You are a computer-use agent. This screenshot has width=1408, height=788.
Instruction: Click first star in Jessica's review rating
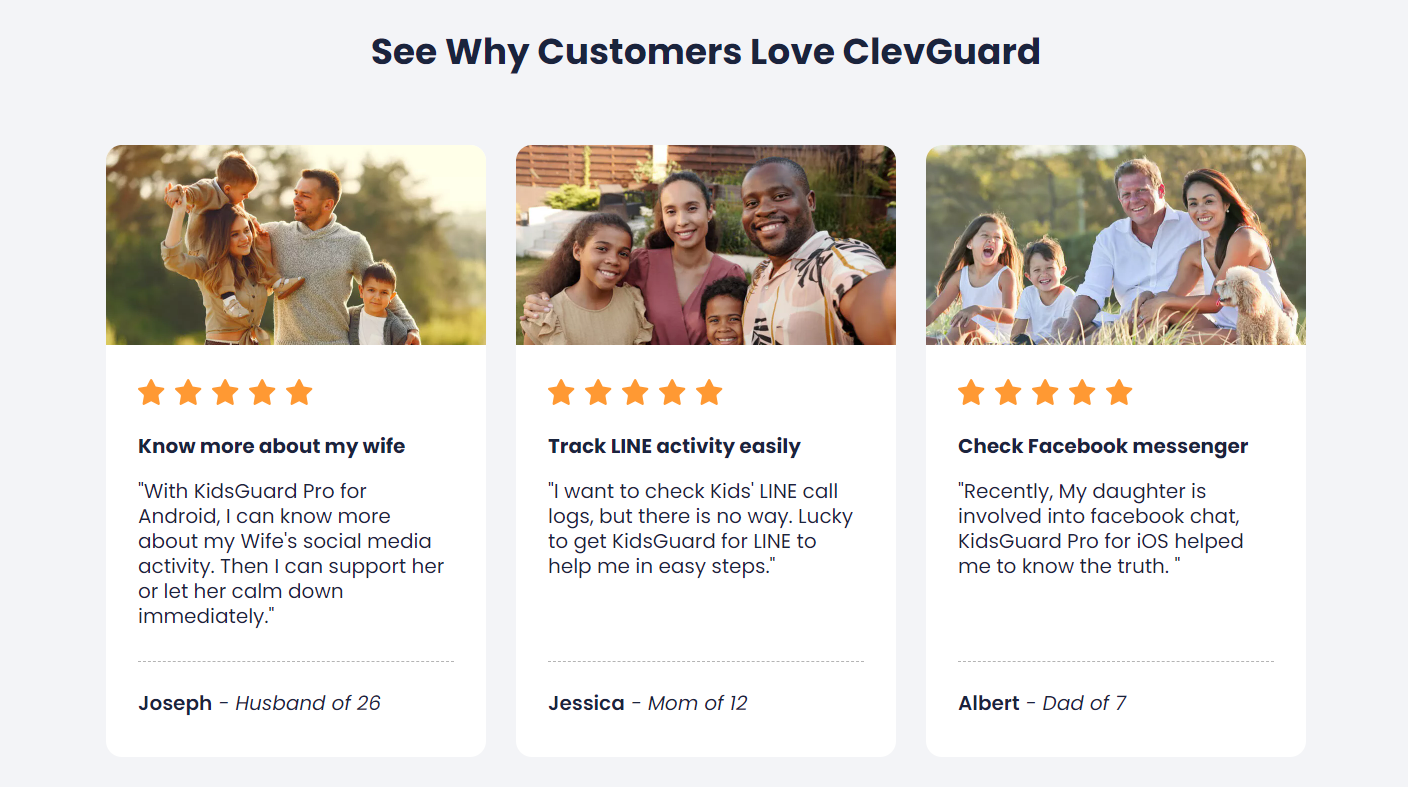tap(561, 393)
